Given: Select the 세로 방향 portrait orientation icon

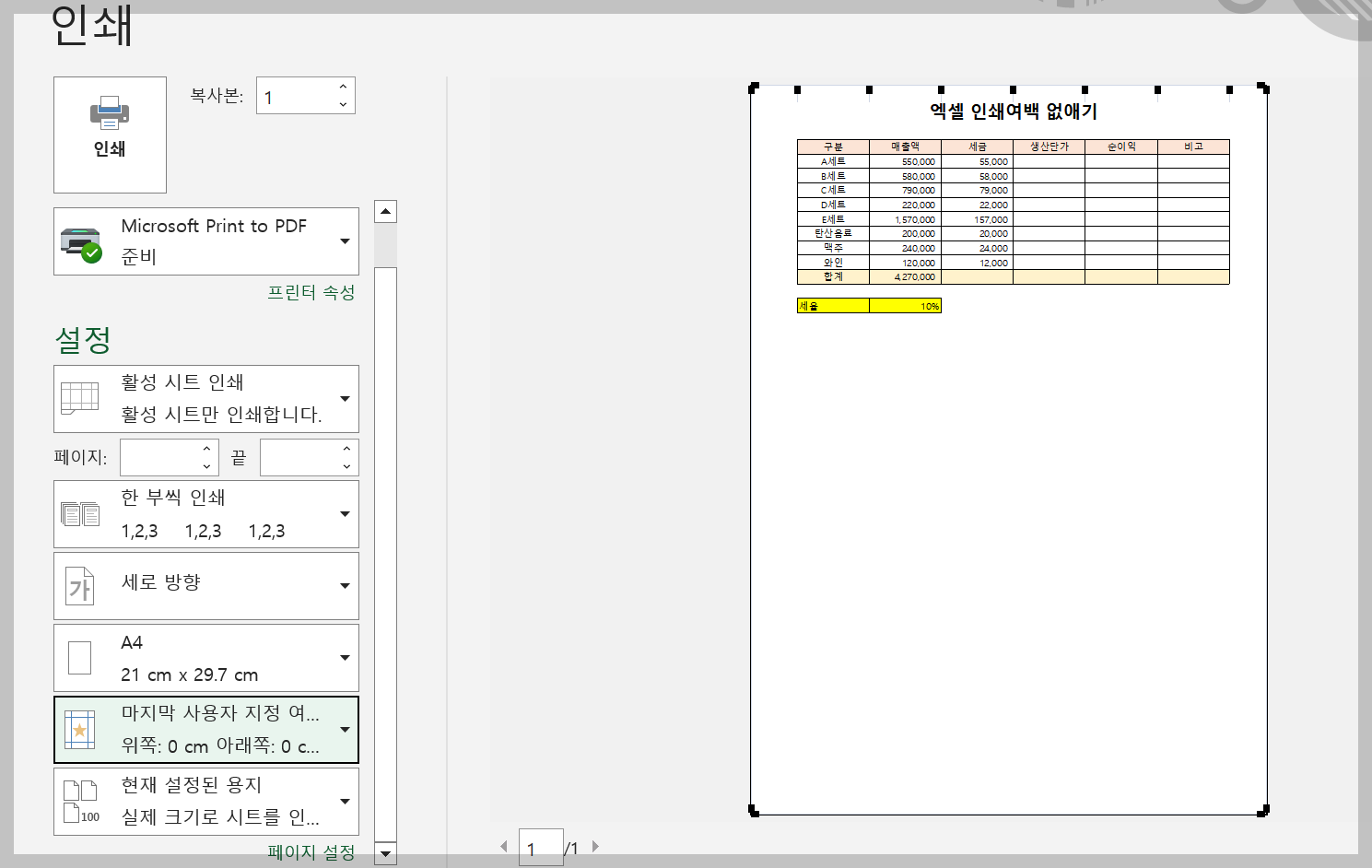Looking at the screenshot, I should 79,585.
